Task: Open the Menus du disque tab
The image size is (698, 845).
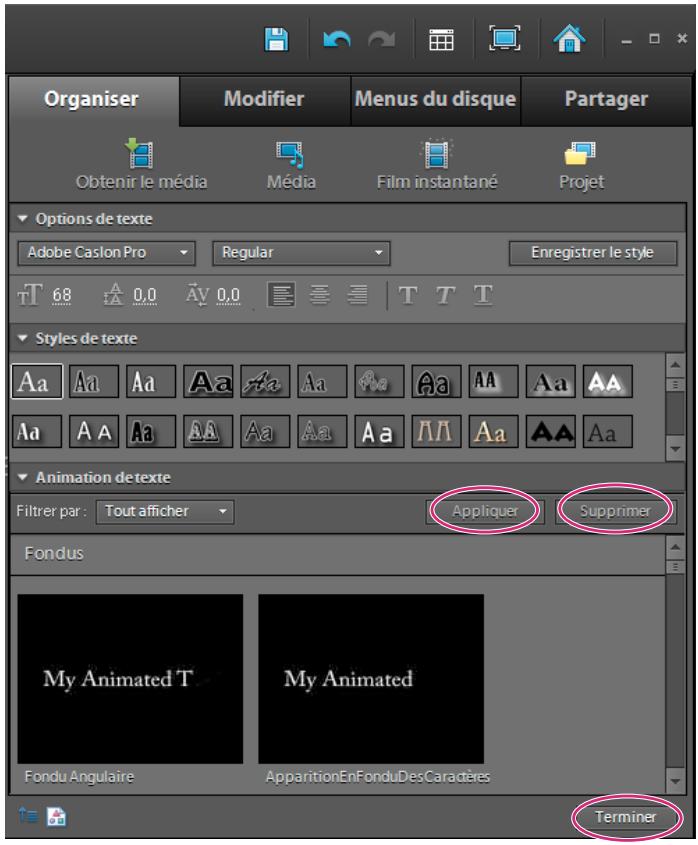Action: coord(436,99)
